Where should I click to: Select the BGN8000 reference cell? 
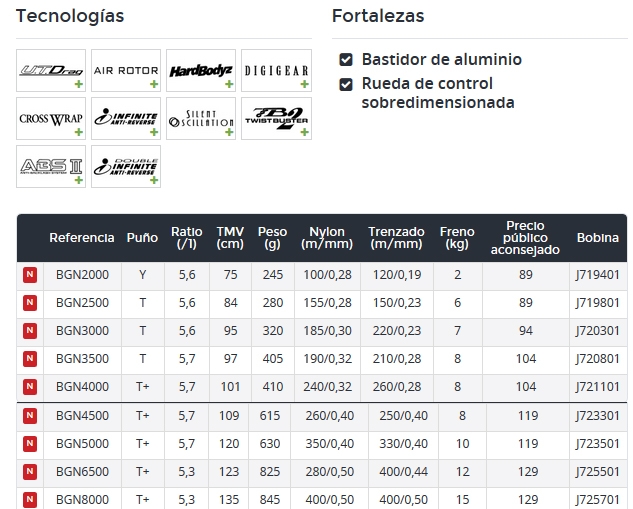point(82,500)
